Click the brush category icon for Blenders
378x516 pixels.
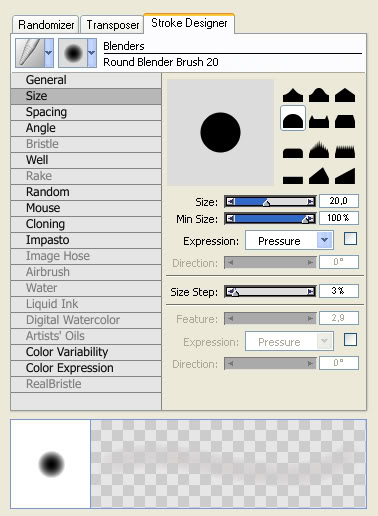(29, 53)
